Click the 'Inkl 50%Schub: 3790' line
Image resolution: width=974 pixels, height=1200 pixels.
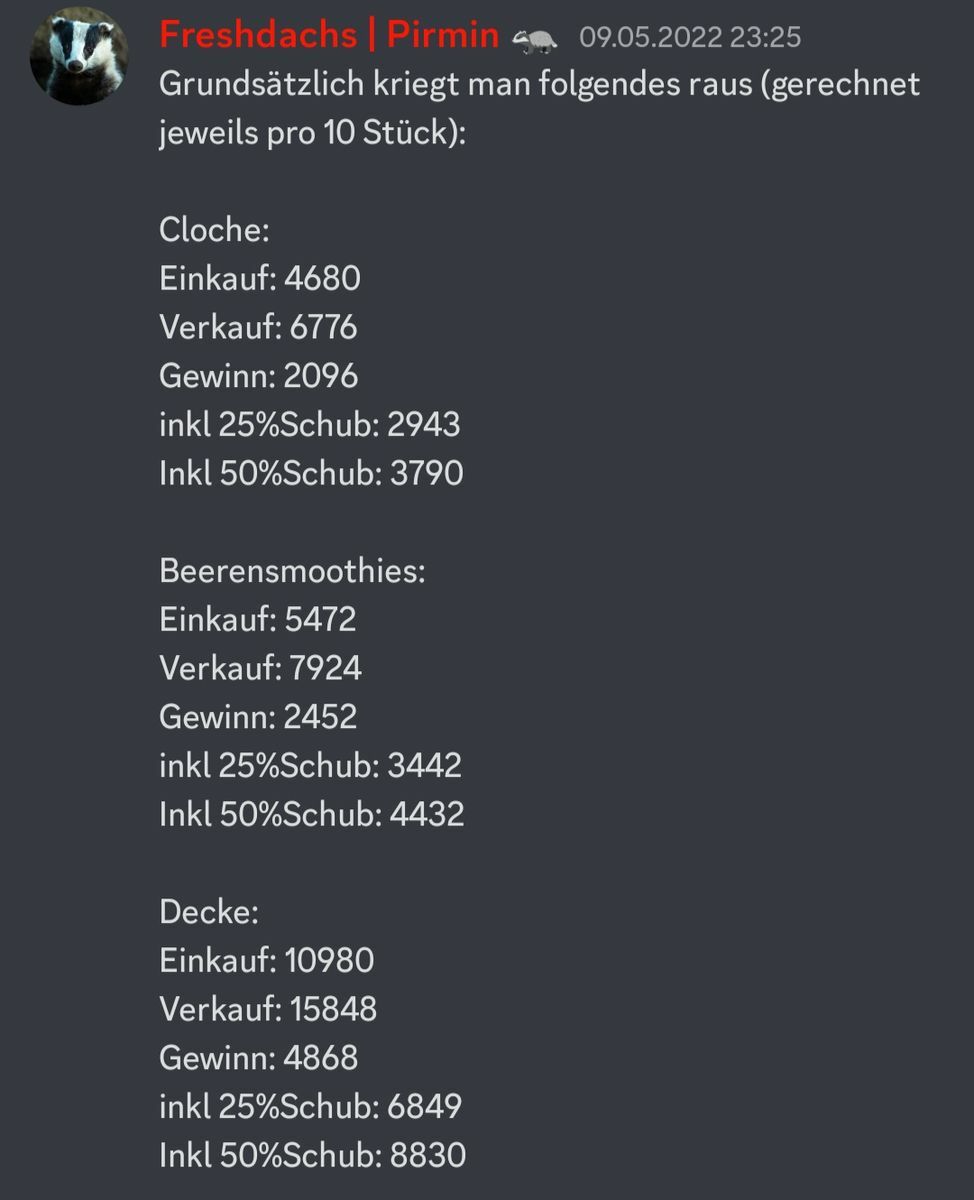pyautogui.click(x=311, y=473)
